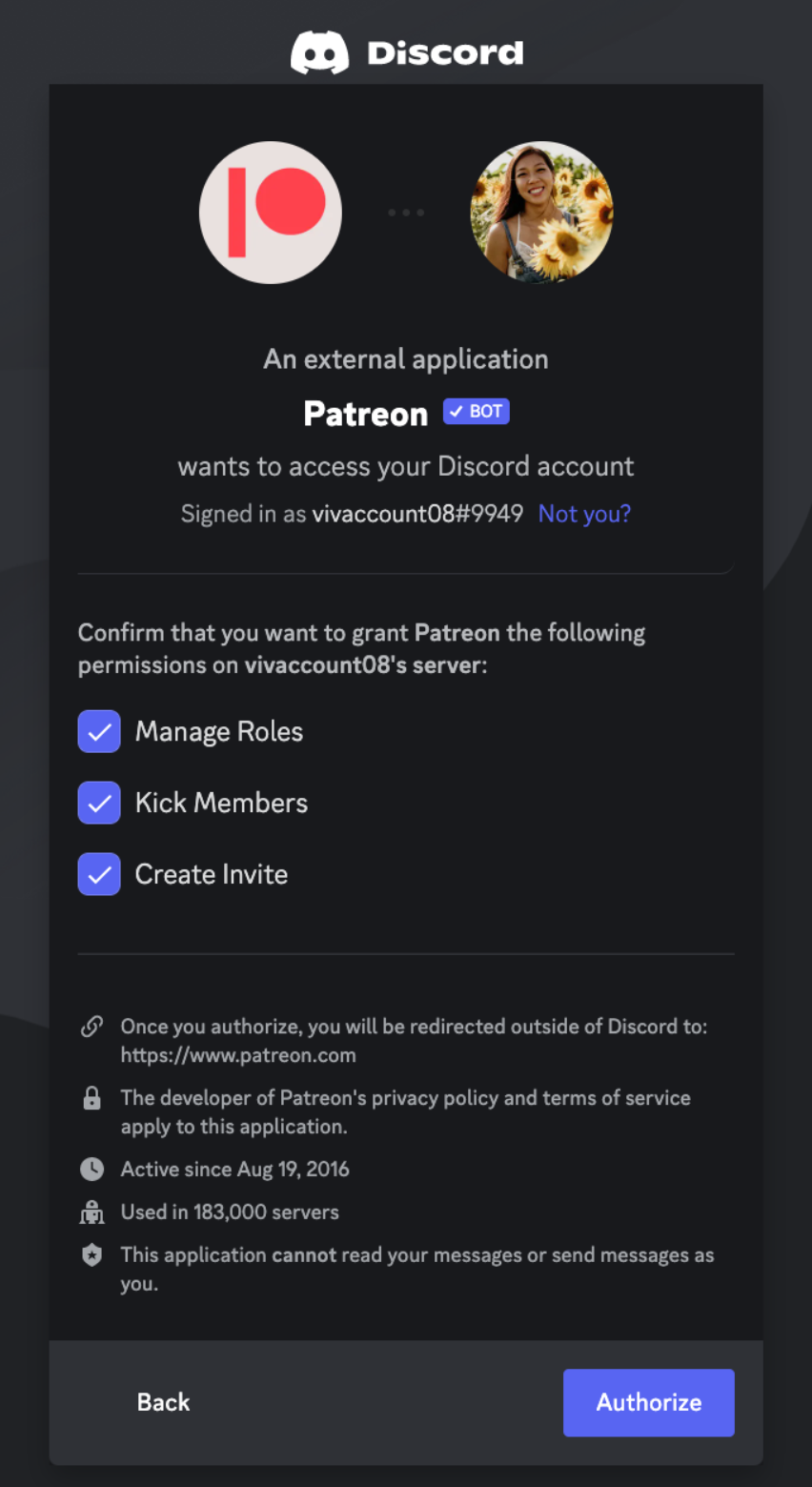Click the Patreon app logo circle
812x1487 pixels.
(x=270, y=213)
